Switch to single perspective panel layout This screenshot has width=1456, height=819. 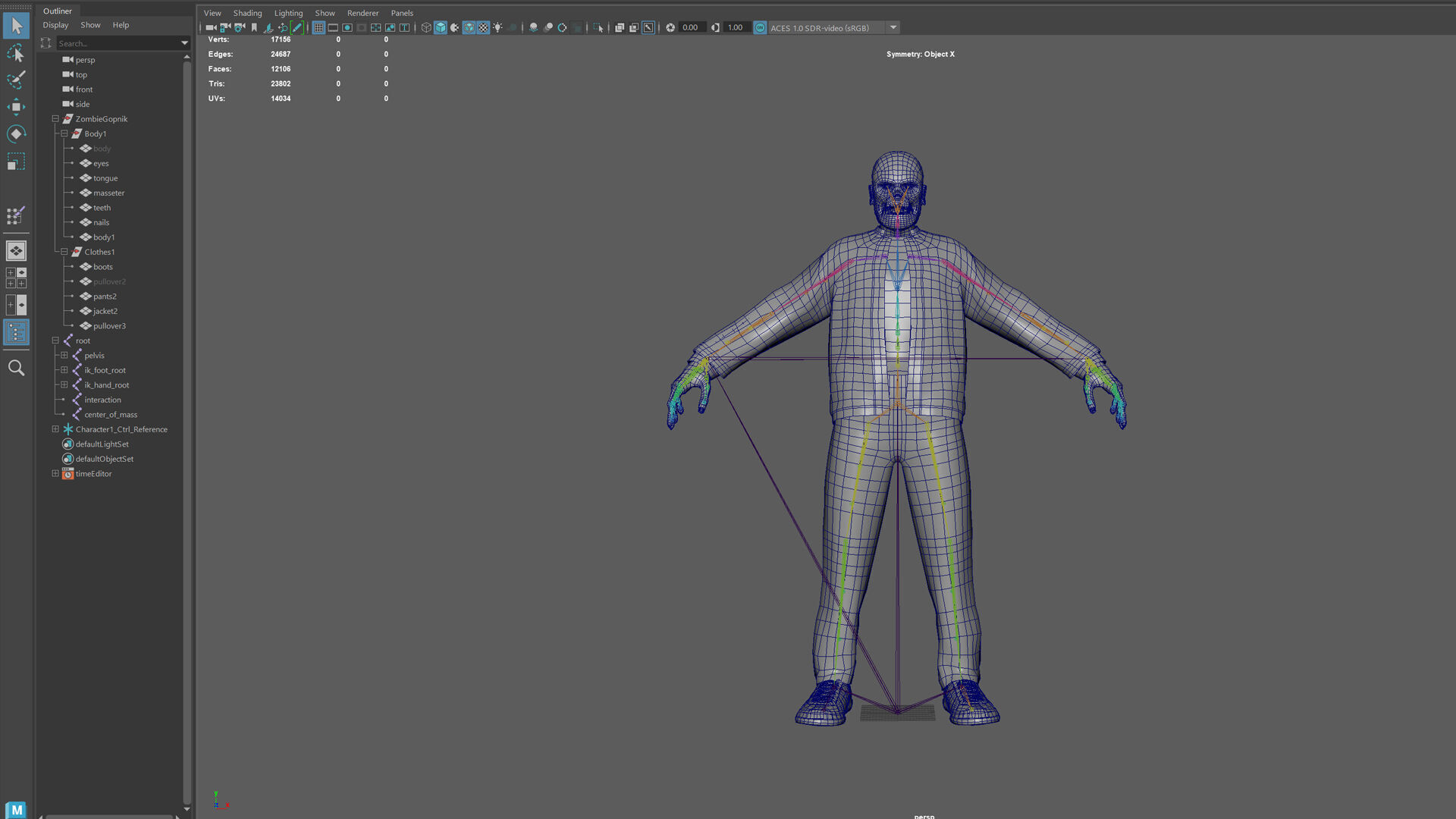(16, 250)
